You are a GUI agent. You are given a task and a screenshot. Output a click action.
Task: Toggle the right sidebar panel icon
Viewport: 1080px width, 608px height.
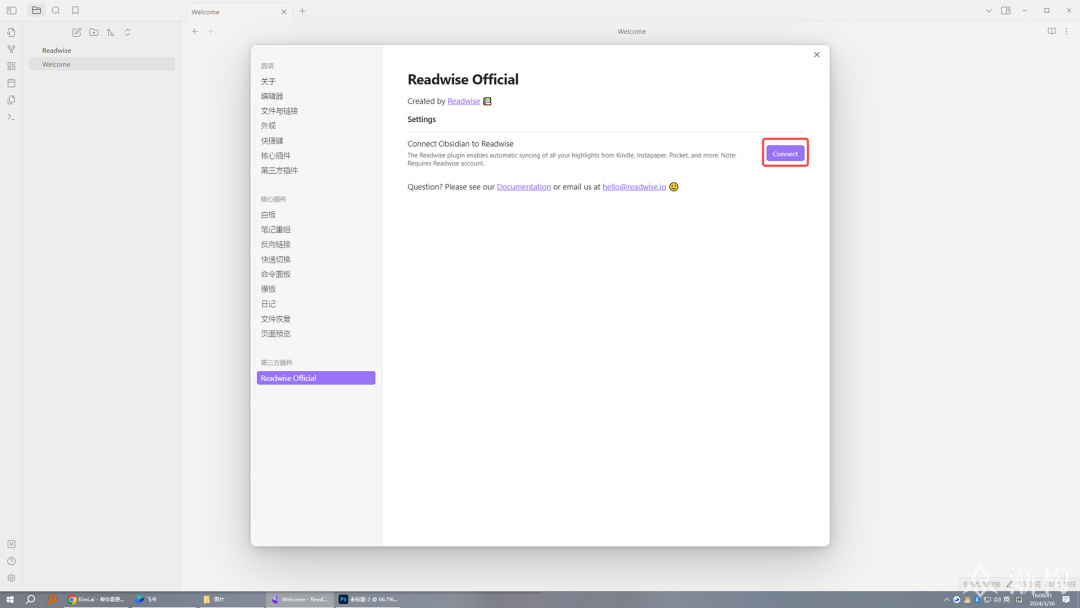pos(1006,11)
